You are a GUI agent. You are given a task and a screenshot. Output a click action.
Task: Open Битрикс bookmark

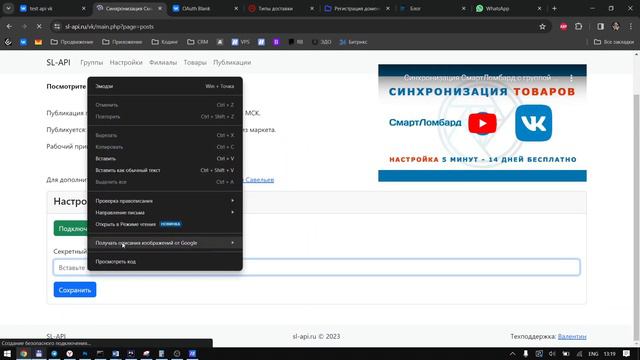coord(353,42)
